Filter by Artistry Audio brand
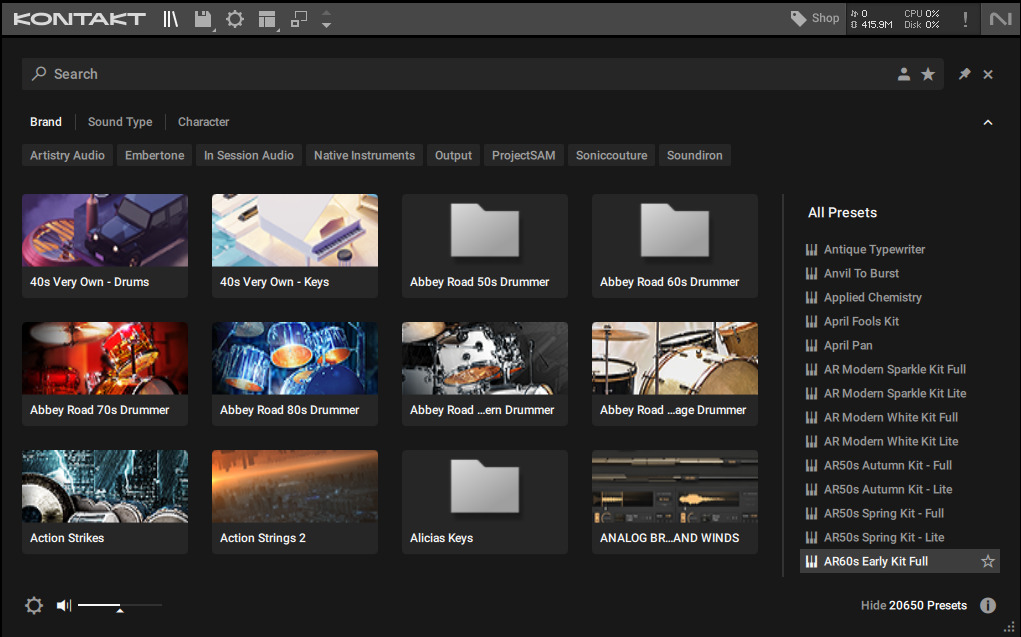Viewport: 1021px width, 637px height. 67,155
